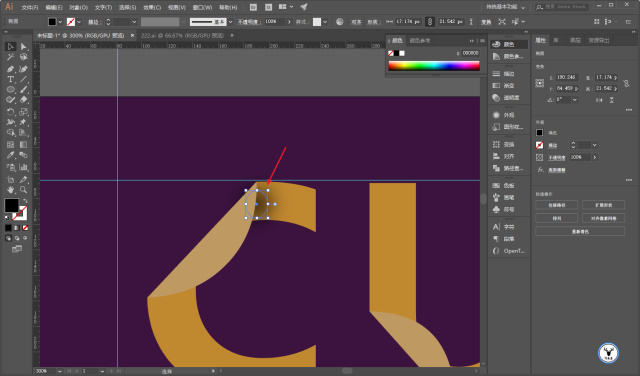Click the 重新着色 button
Screen dimensions: 640x376
(x=580, y=231)
